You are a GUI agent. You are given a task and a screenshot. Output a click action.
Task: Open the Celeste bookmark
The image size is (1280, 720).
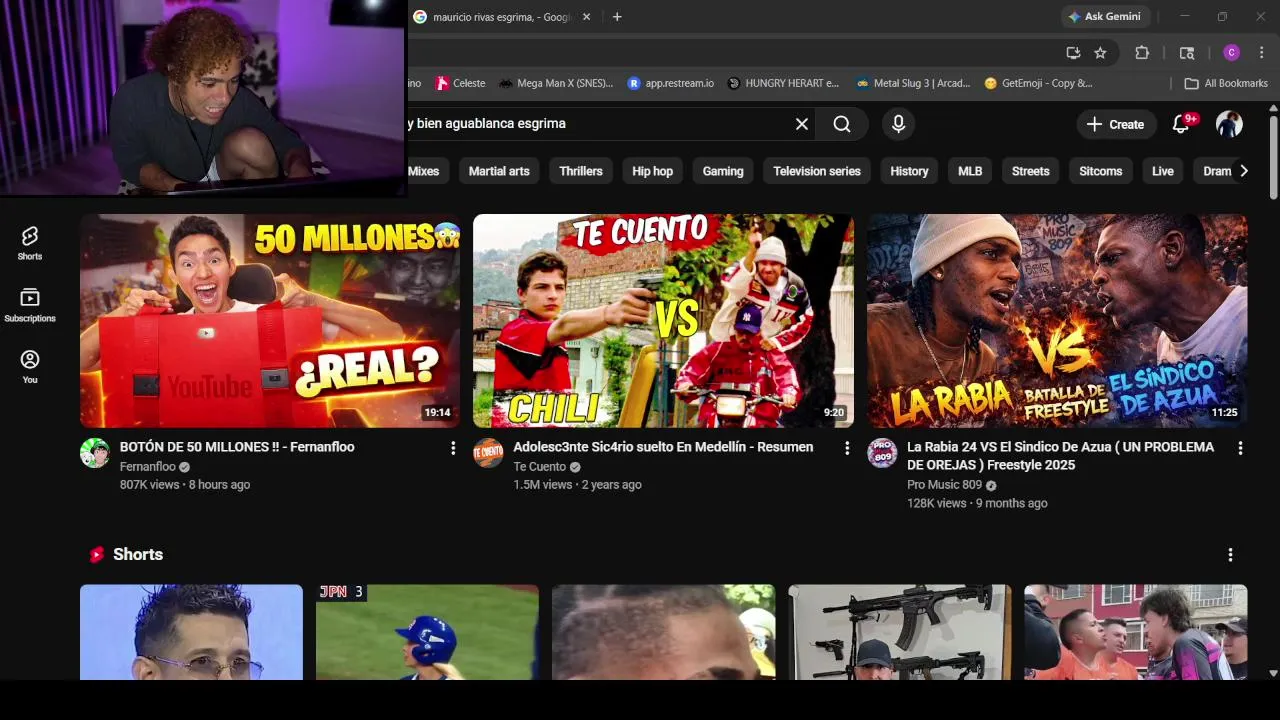(x=460, y=83)
